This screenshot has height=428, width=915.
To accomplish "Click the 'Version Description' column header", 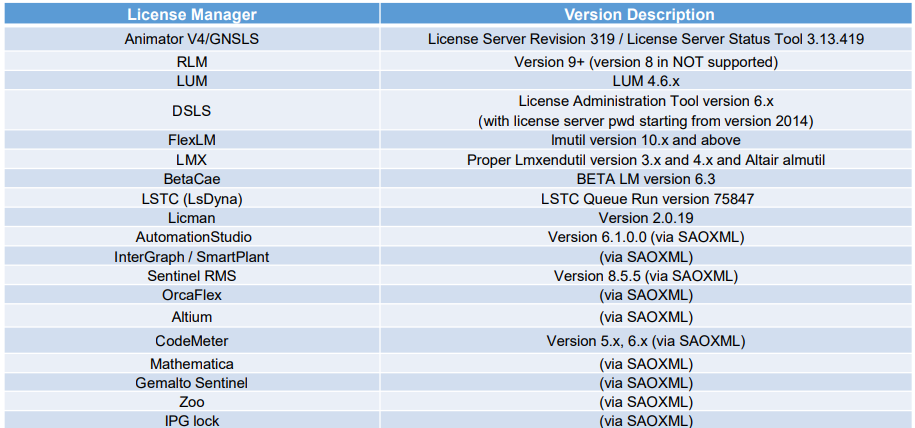I will 647,14.
